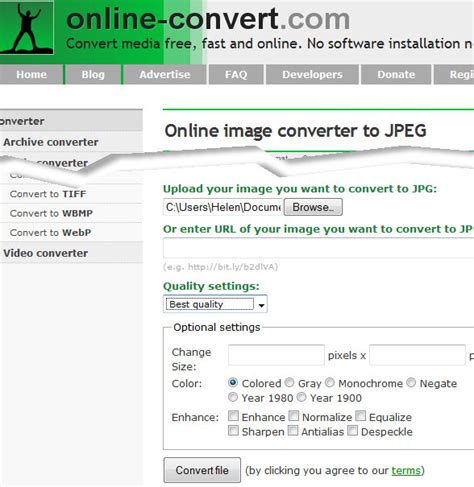Check the Despeckle option
Screen dimensions: 474x487
click(x=353, y=431)
